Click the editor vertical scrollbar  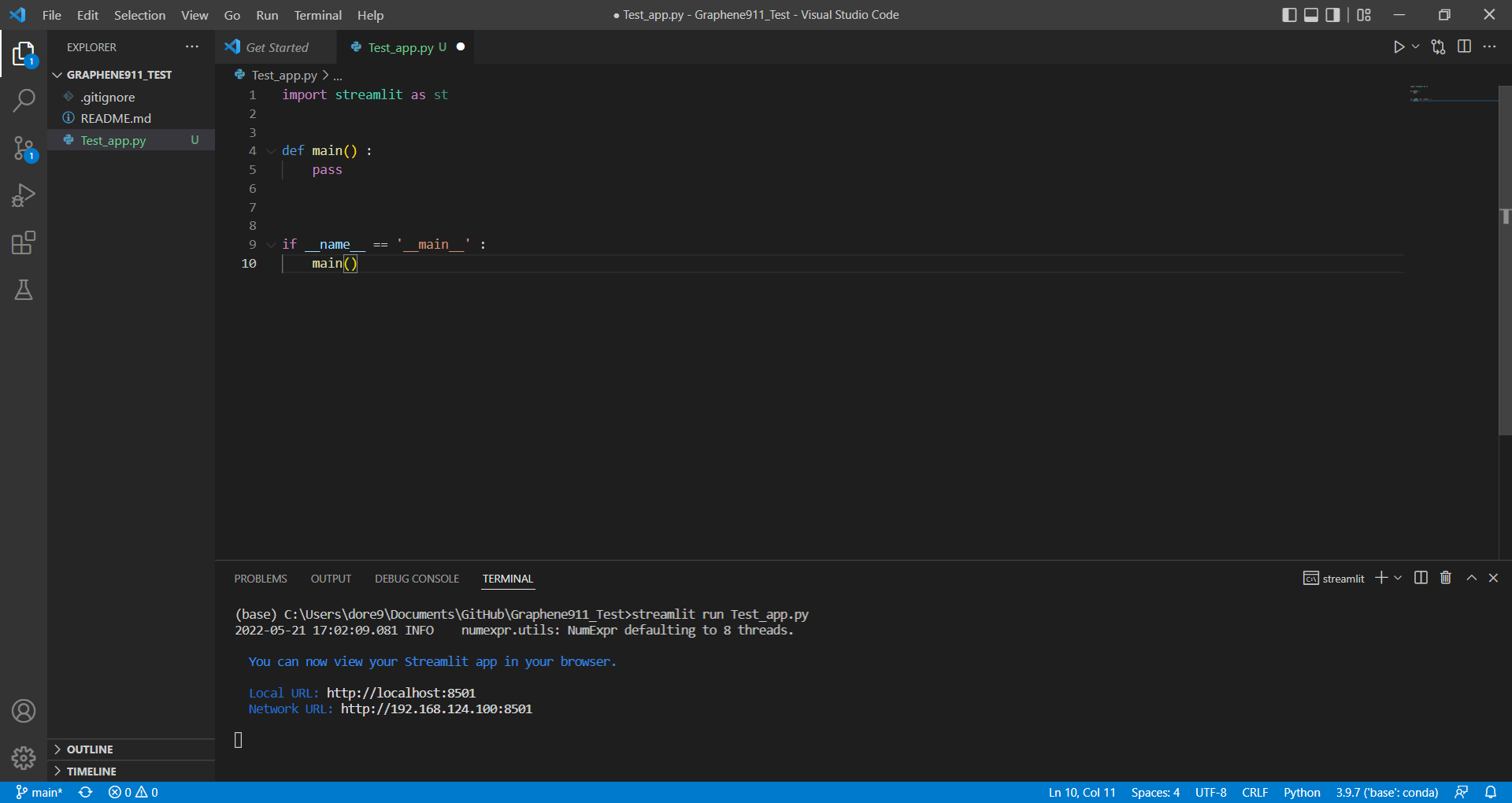pyautogui.click(x=1505, y=260)
